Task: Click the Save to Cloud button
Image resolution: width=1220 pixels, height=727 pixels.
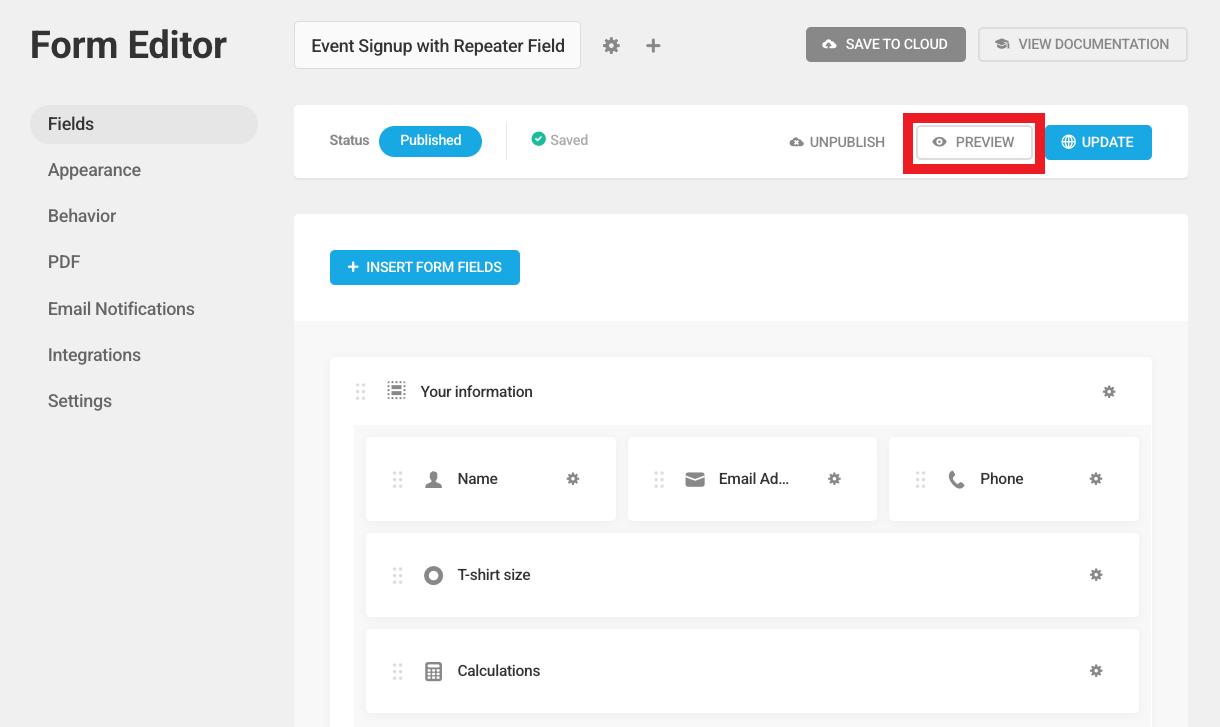Action: click(886, 44)
